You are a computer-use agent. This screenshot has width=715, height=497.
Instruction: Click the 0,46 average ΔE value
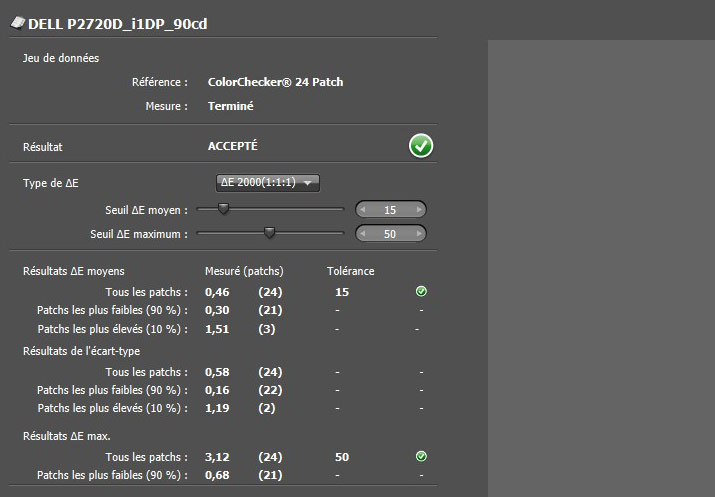217,292
